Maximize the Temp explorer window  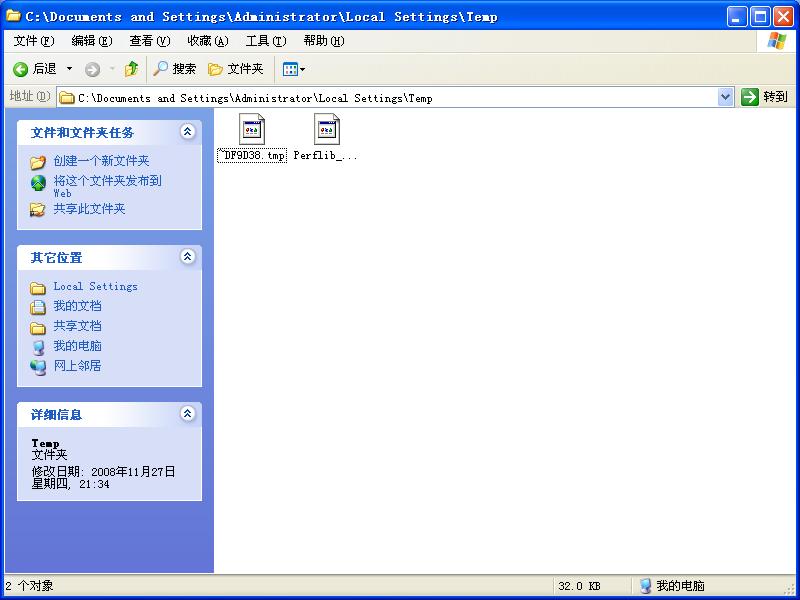coord(760,17)
